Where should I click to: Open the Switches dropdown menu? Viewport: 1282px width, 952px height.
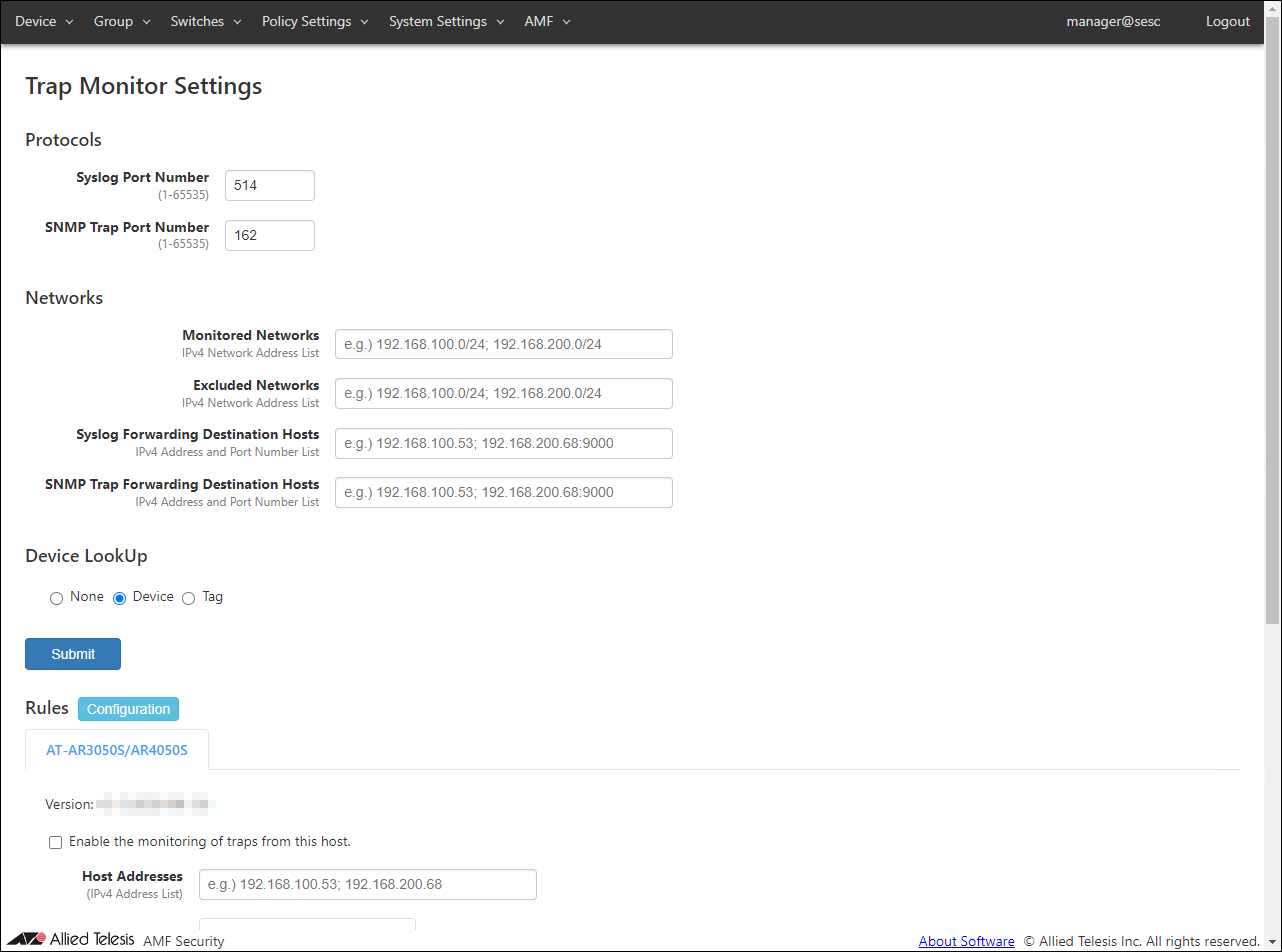(205, 21)
